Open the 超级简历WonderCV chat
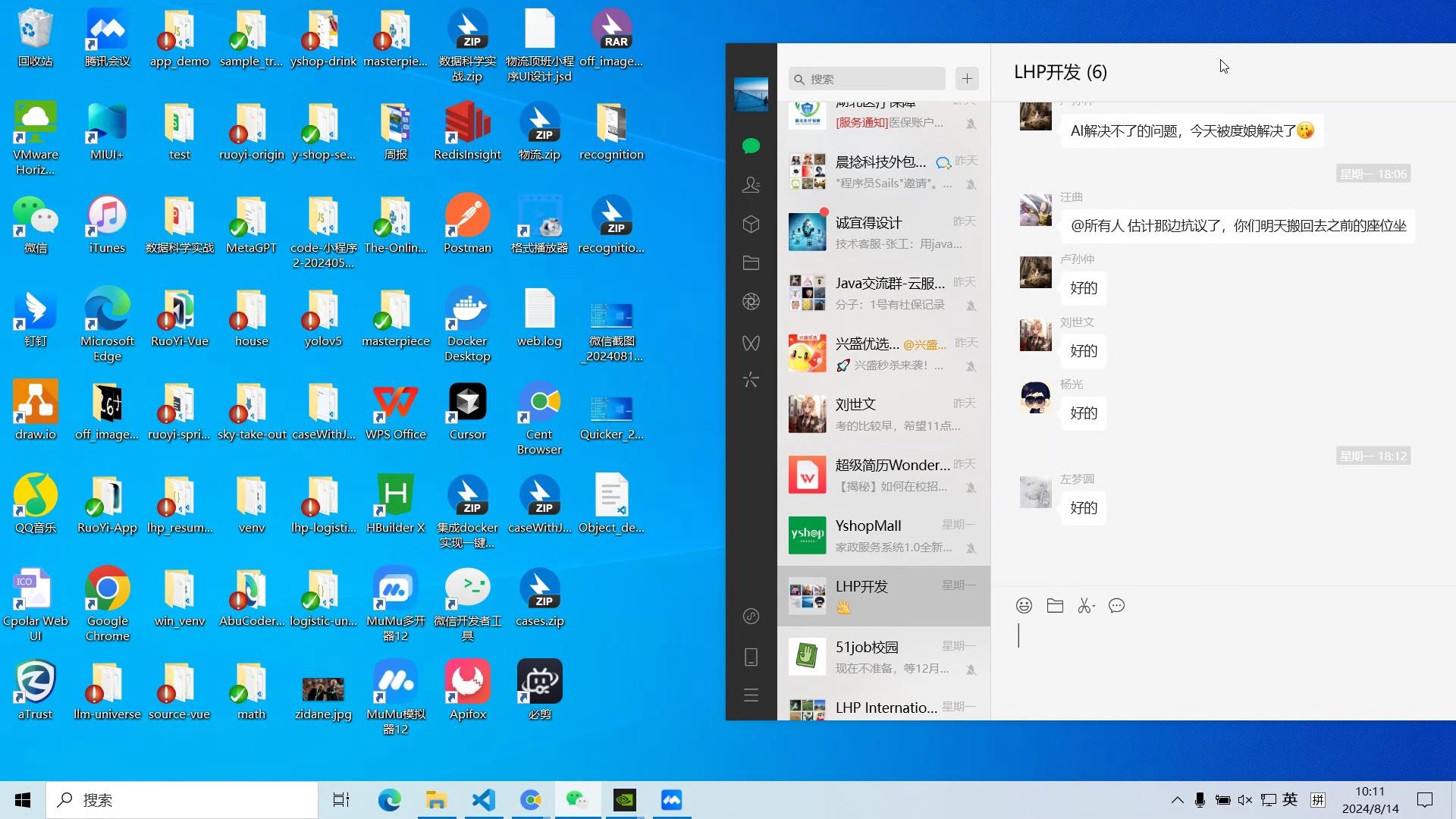 pyautogui.click(x=883, y=475)
